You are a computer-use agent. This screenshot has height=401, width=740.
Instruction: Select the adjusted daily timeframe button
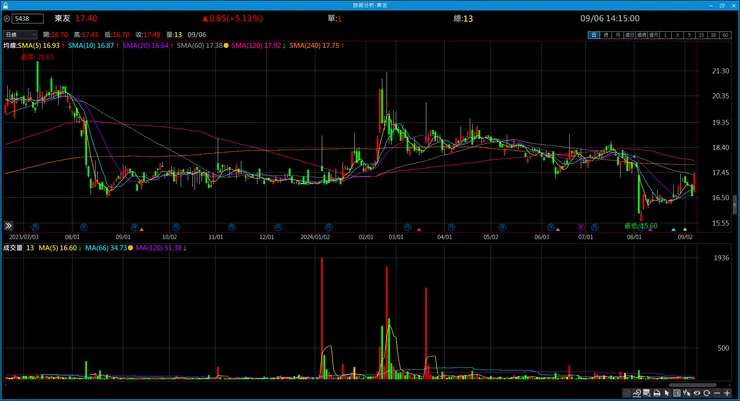(630, 35)
